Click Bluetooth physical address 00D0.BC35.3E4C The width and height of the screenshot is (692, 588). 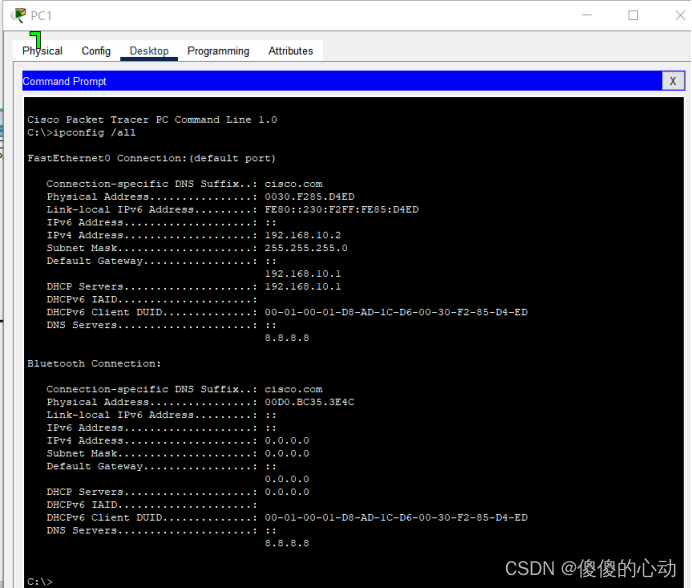point(309,402)
